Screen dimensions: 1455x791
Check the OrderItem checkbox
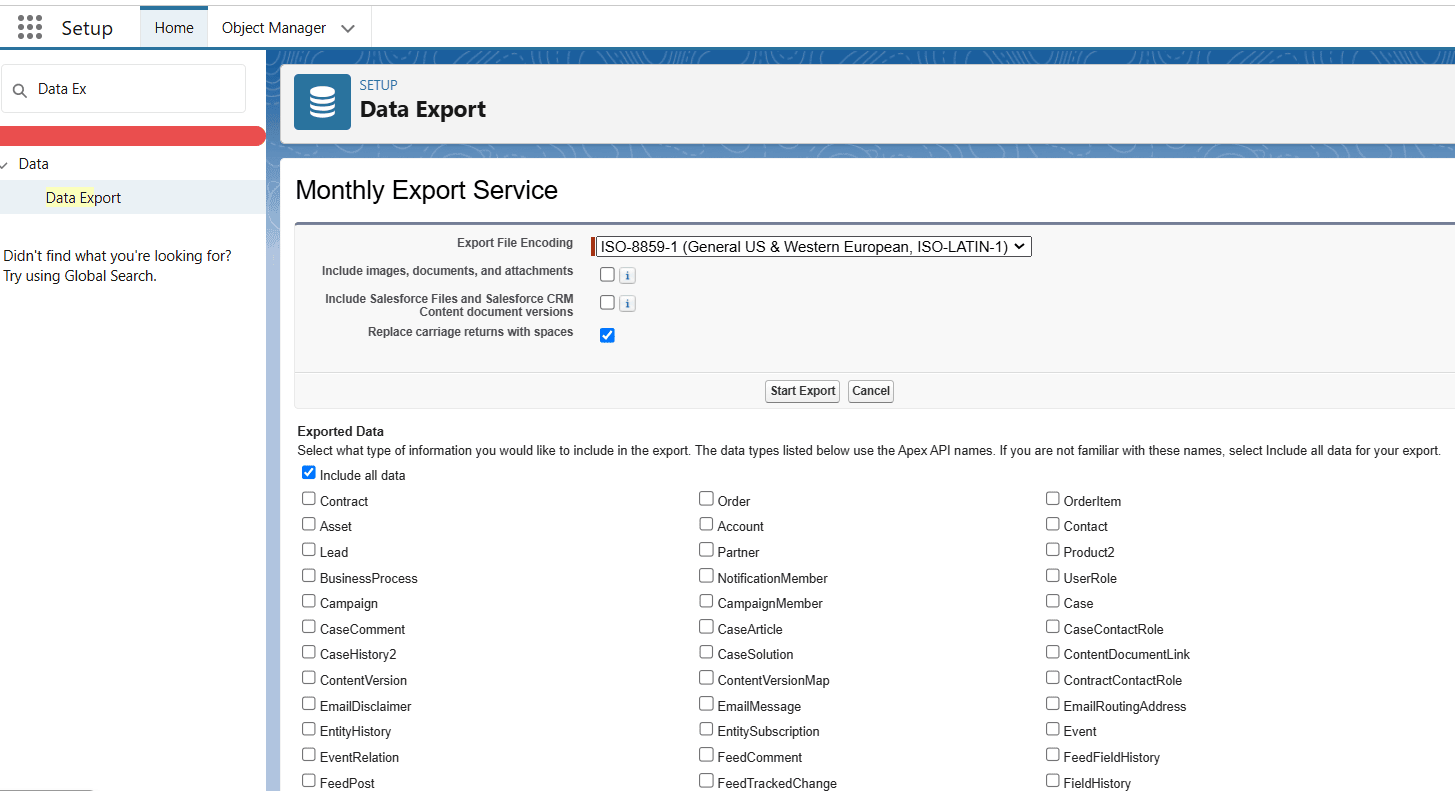click(1053, 498)
